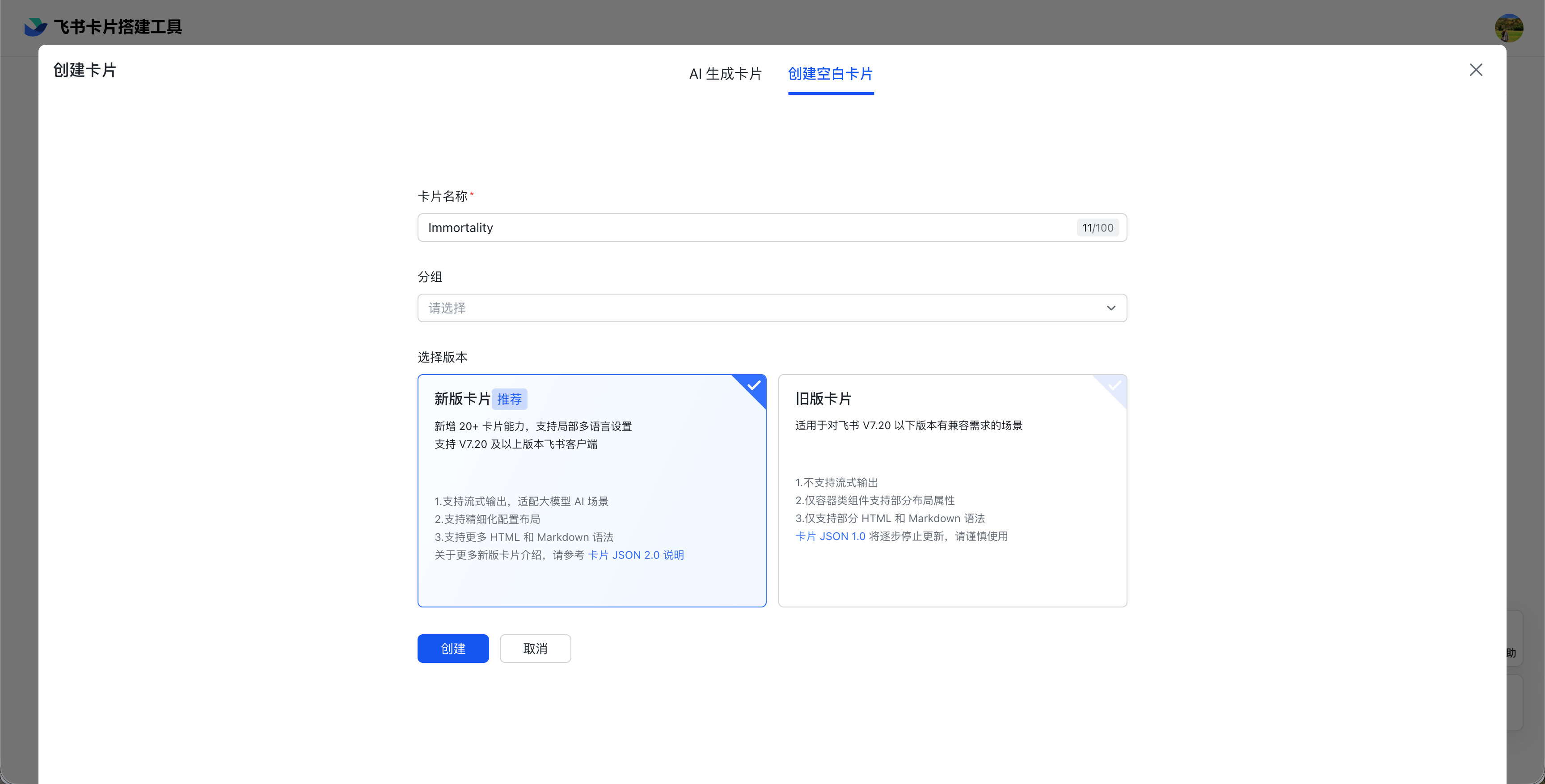
Task: Click the 11/100 character counter
Action: point(1098,228)
